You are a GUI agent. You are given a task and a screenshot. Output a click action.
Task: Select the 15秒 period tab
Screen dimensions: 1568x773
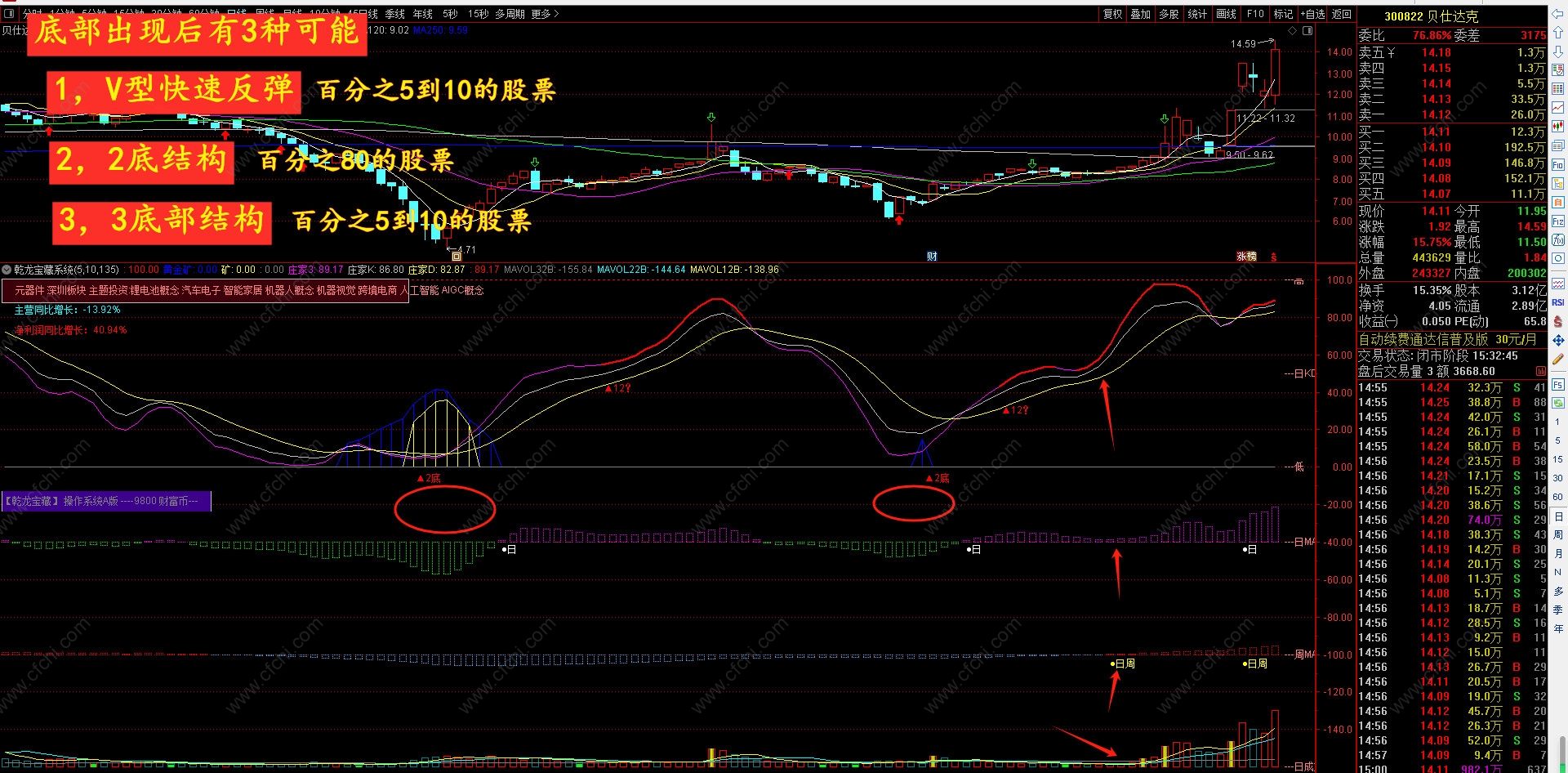[479, 14]
